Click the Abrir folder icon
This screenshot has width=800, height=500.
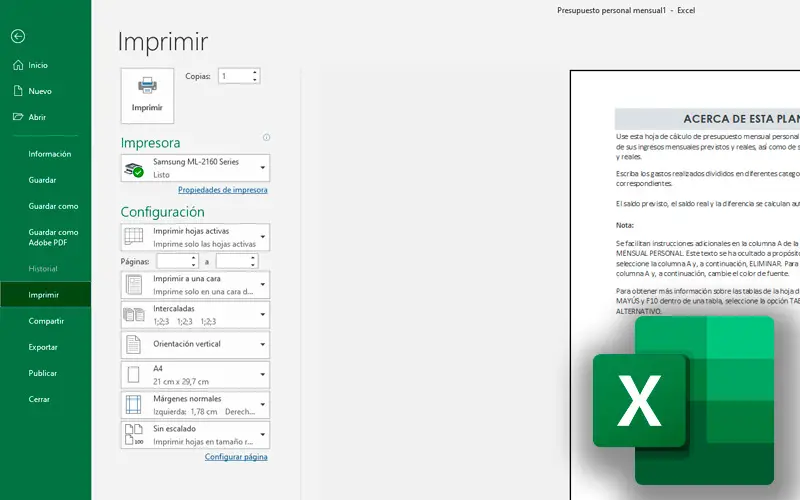[x=18, y=117]
